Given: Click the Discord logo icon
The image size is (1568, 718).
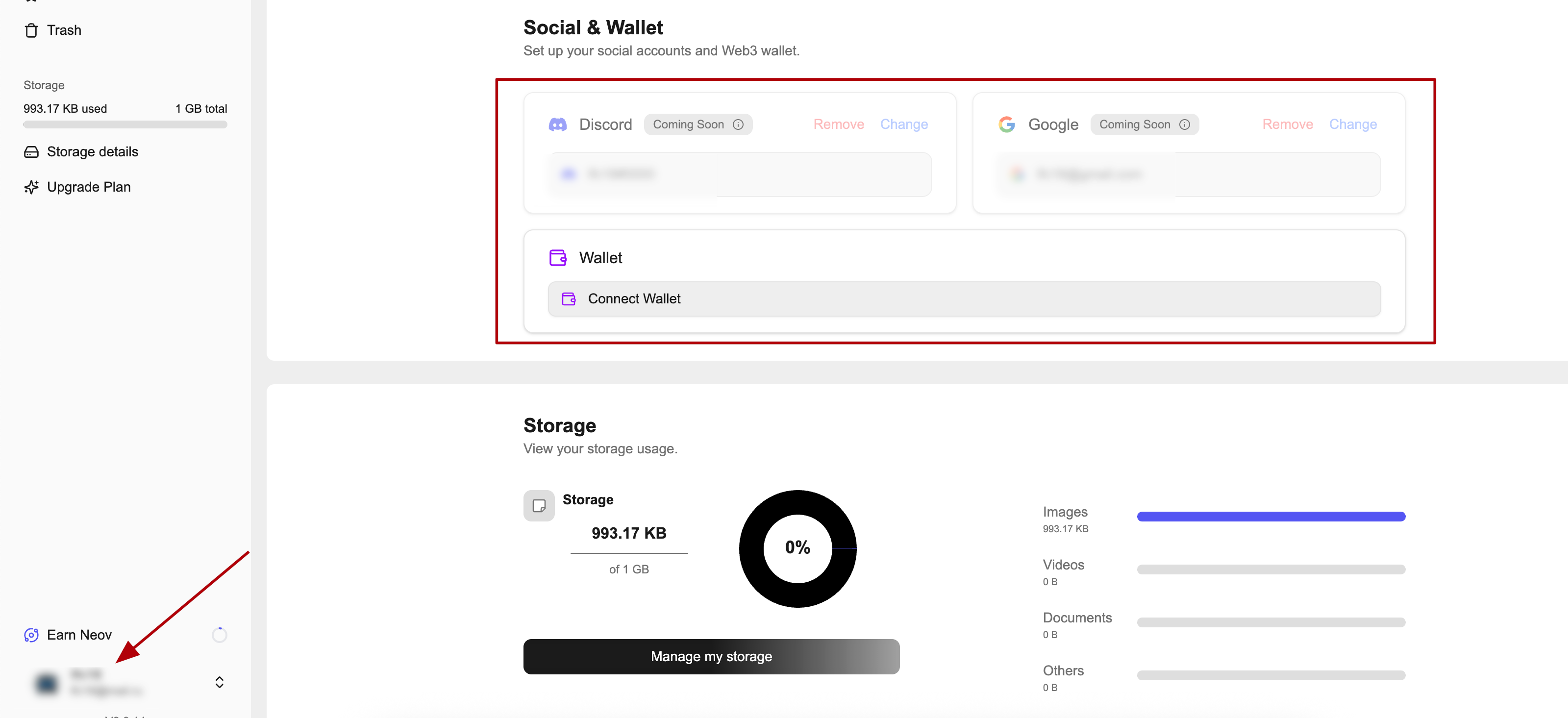Looking at the screenshot, I should pyautogui.click(x=558, y=125).
